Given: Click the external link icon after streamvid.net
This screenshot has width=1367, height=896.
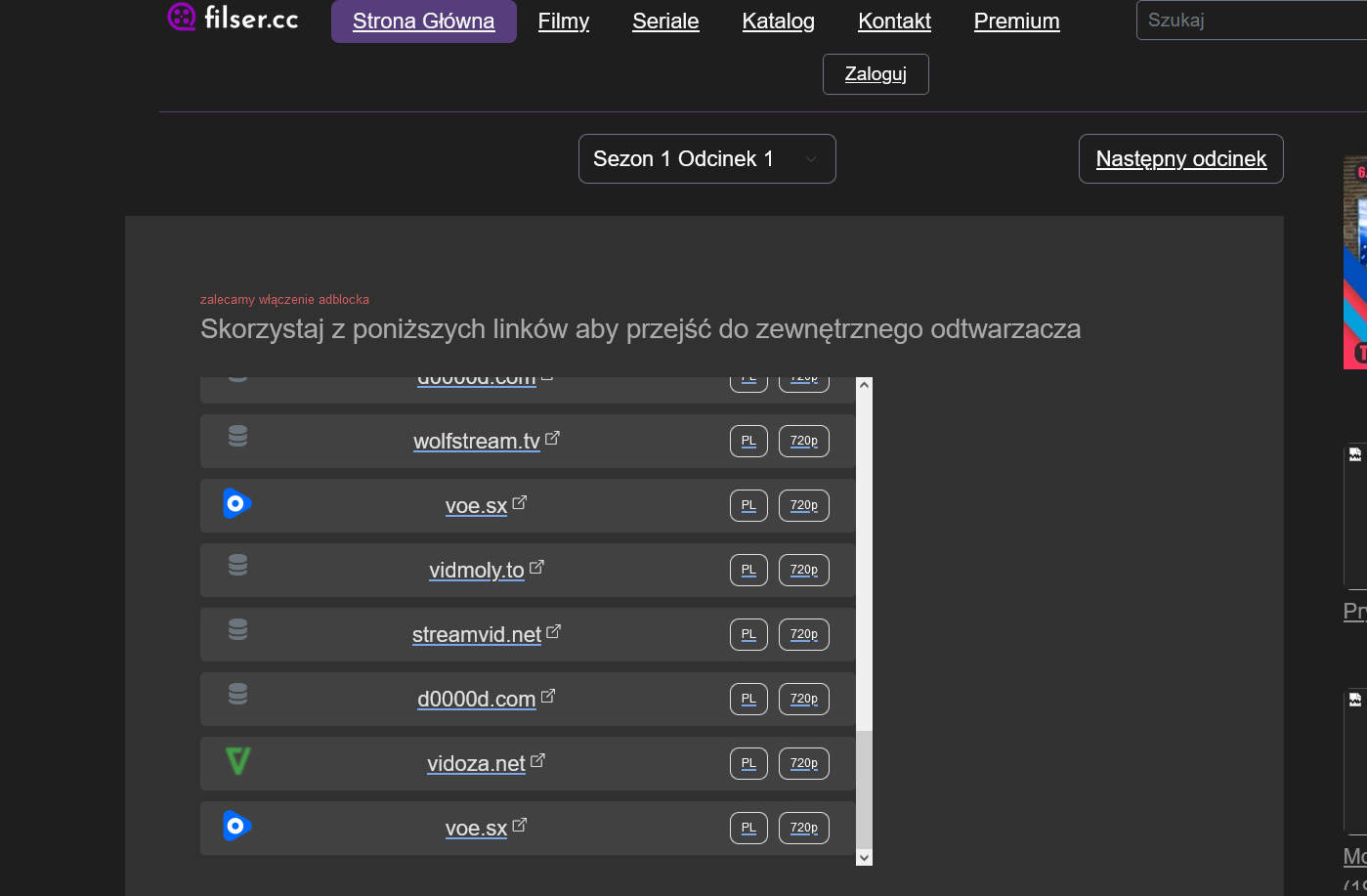Looking at the screenshot, I should (553, 632).
